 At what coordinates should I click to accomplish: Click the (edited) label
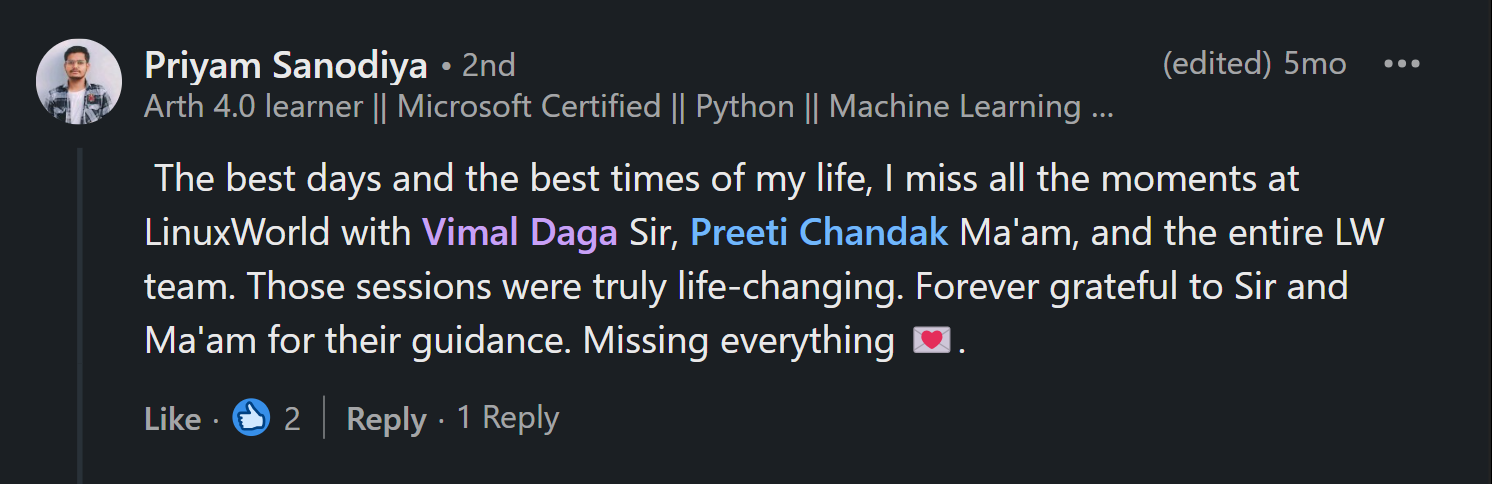(1216, 64)
